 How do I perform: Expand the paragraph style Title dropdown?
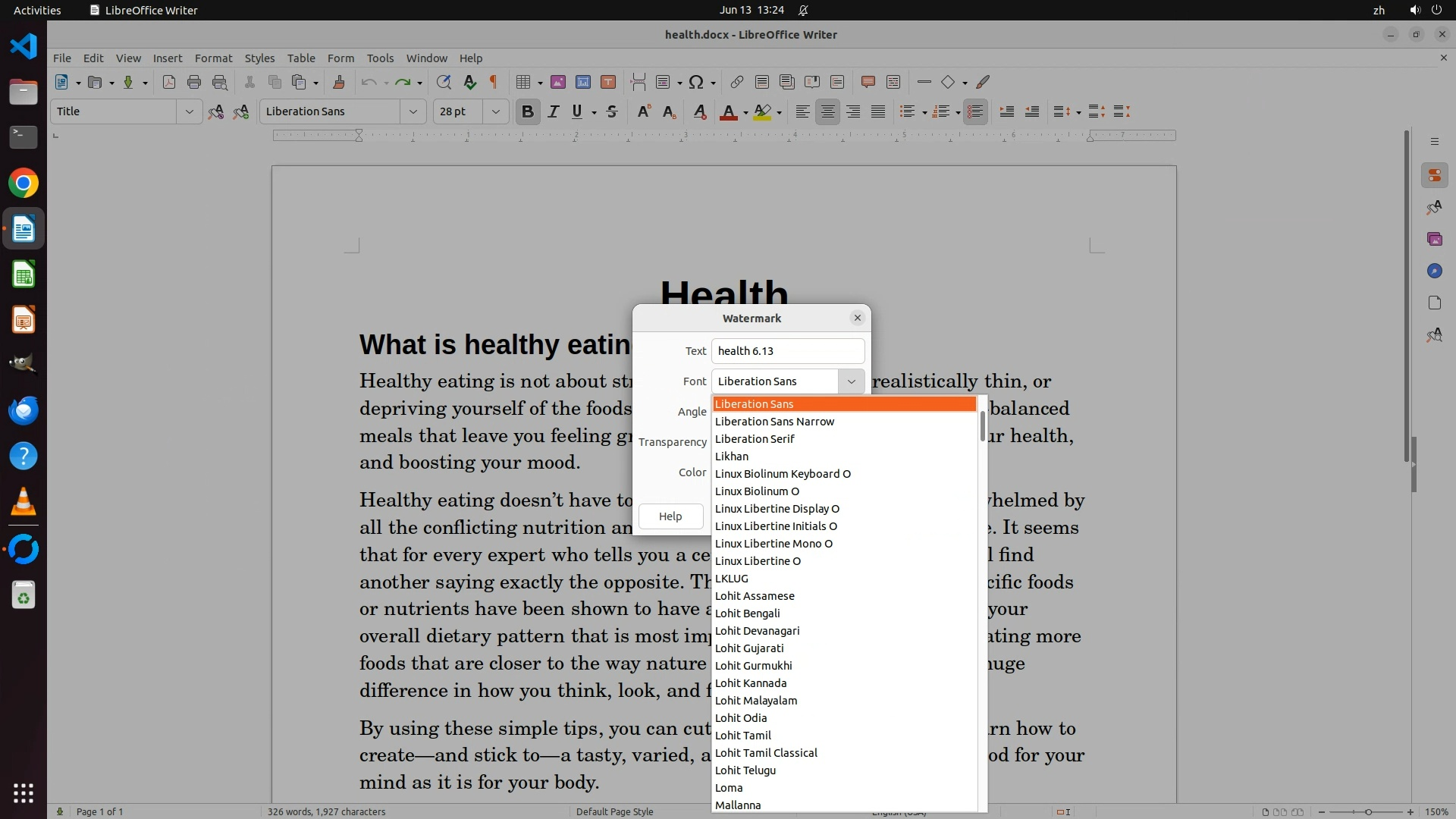click(x=189, y=112)
